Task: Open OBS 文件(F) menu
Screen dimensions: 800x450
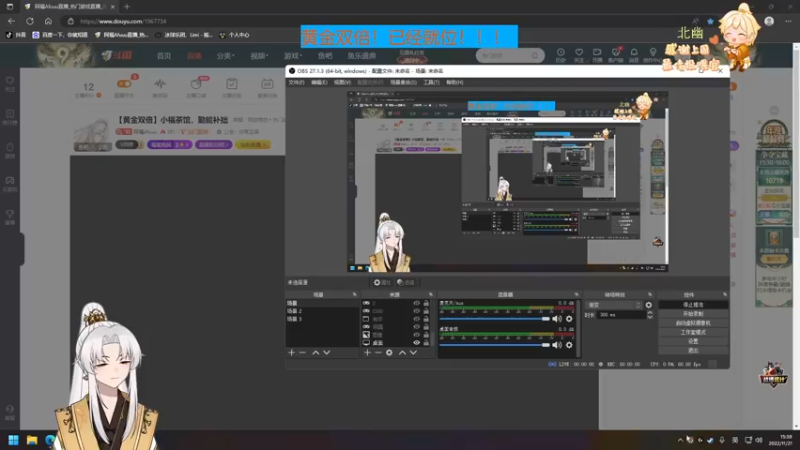Action: pyautogui.click(x=296, y=82)
